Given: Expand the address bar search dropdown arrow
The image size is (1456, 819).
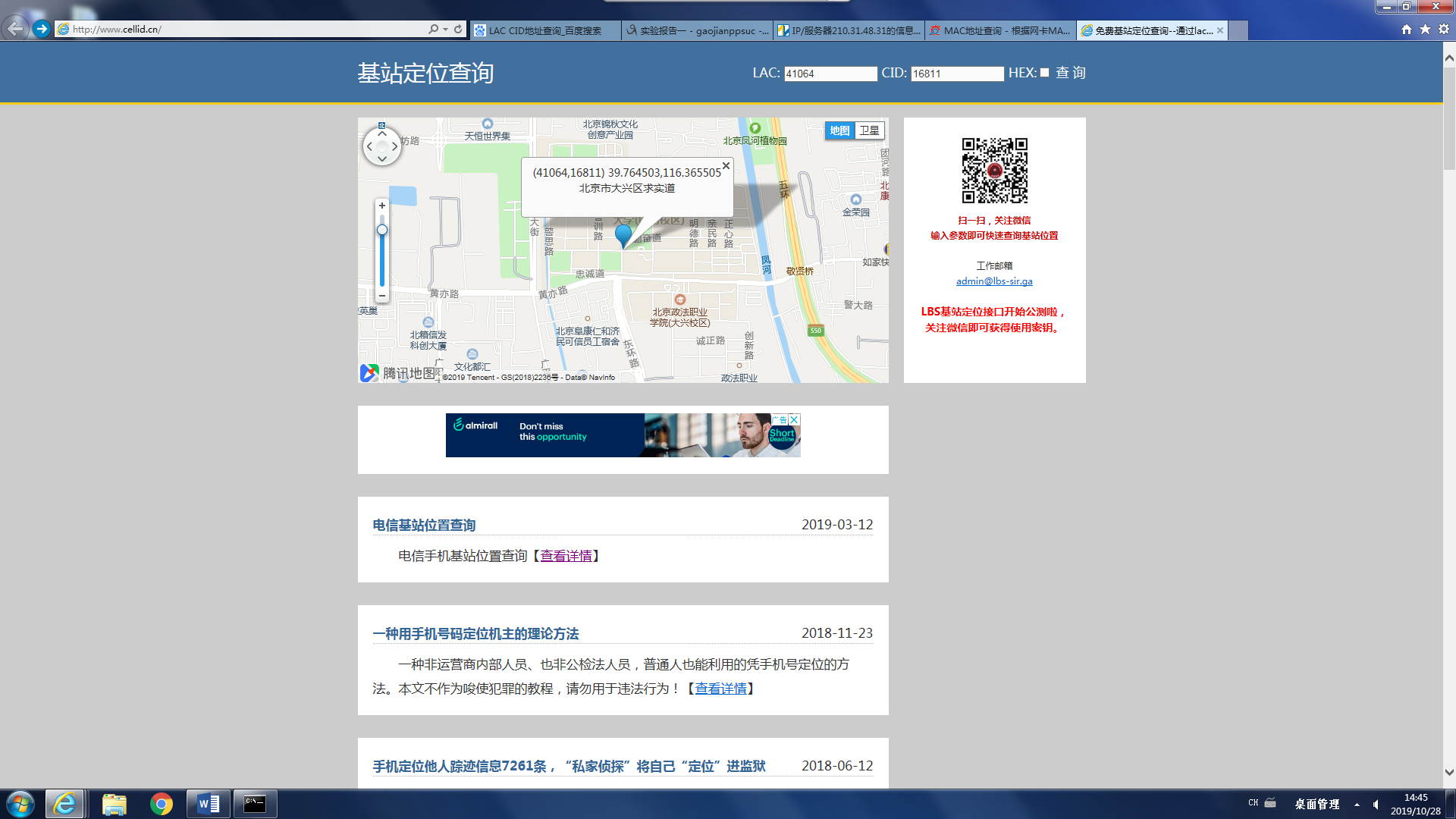Looking at the screenshot, I should (445, 30).
